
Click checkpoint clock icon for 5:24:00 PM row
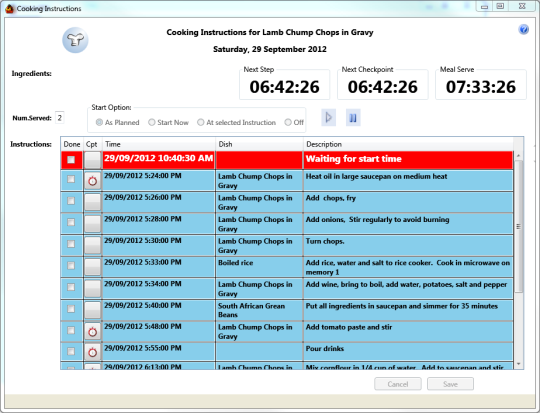pos(93,181)
